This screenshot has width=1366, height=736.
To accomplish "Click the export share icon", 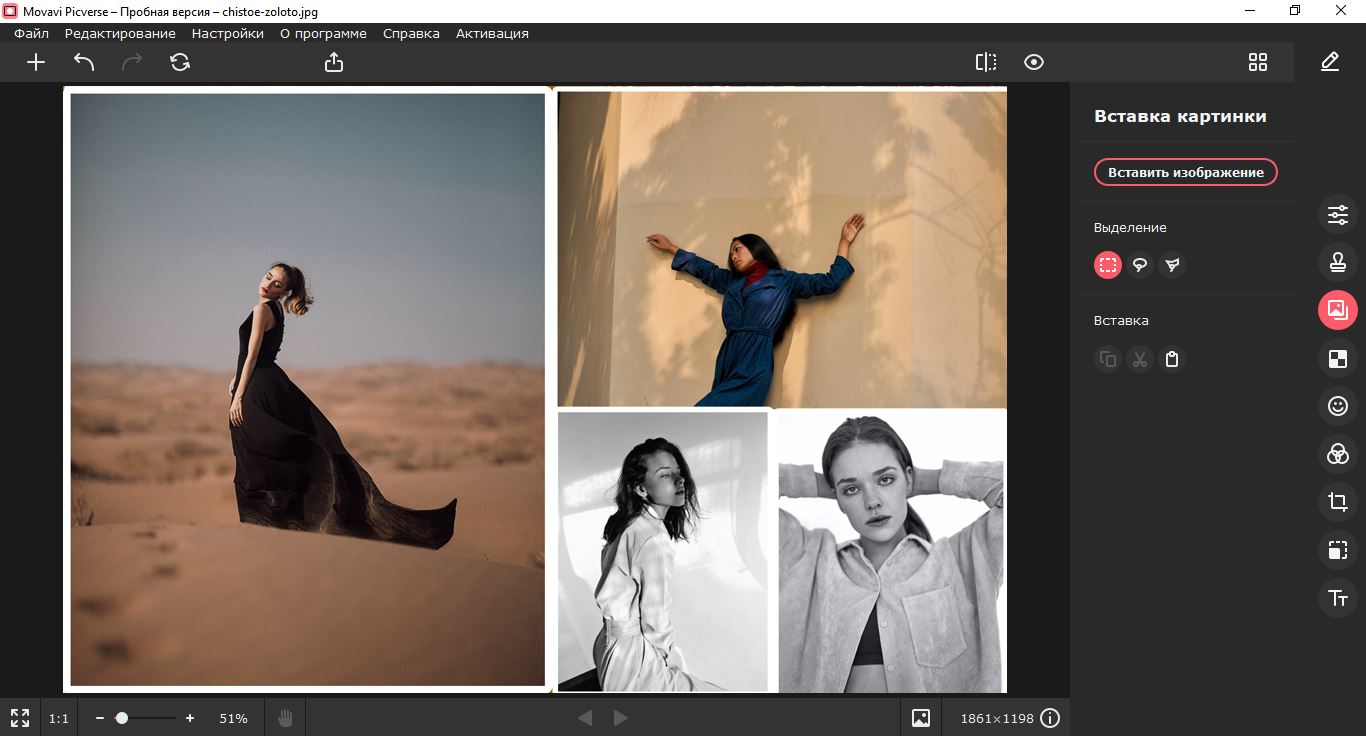I will coord(334,62).
